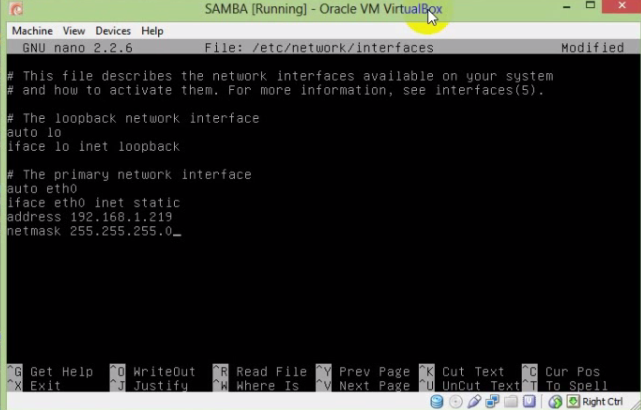641x410 pixels.
Task: Click the mouse integration status icon
Action: (555, 401)
